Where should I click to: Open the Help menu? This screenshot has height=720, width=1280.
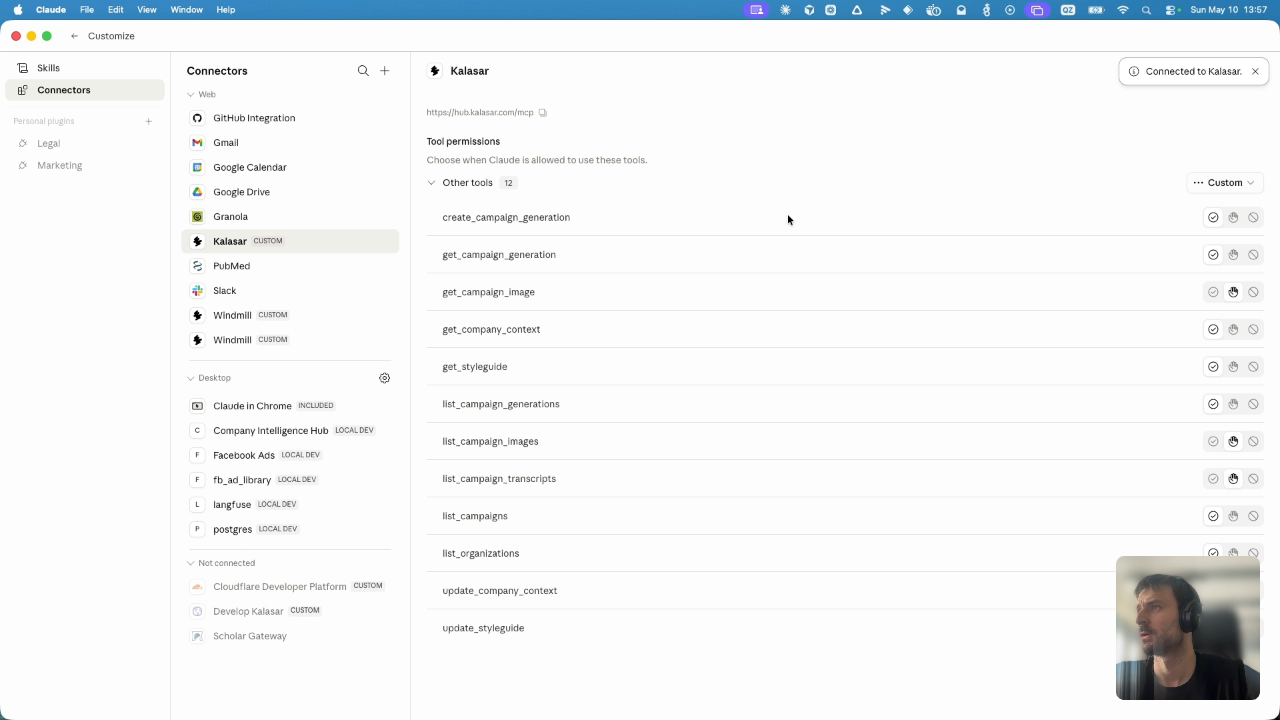[x=226, y=10]
